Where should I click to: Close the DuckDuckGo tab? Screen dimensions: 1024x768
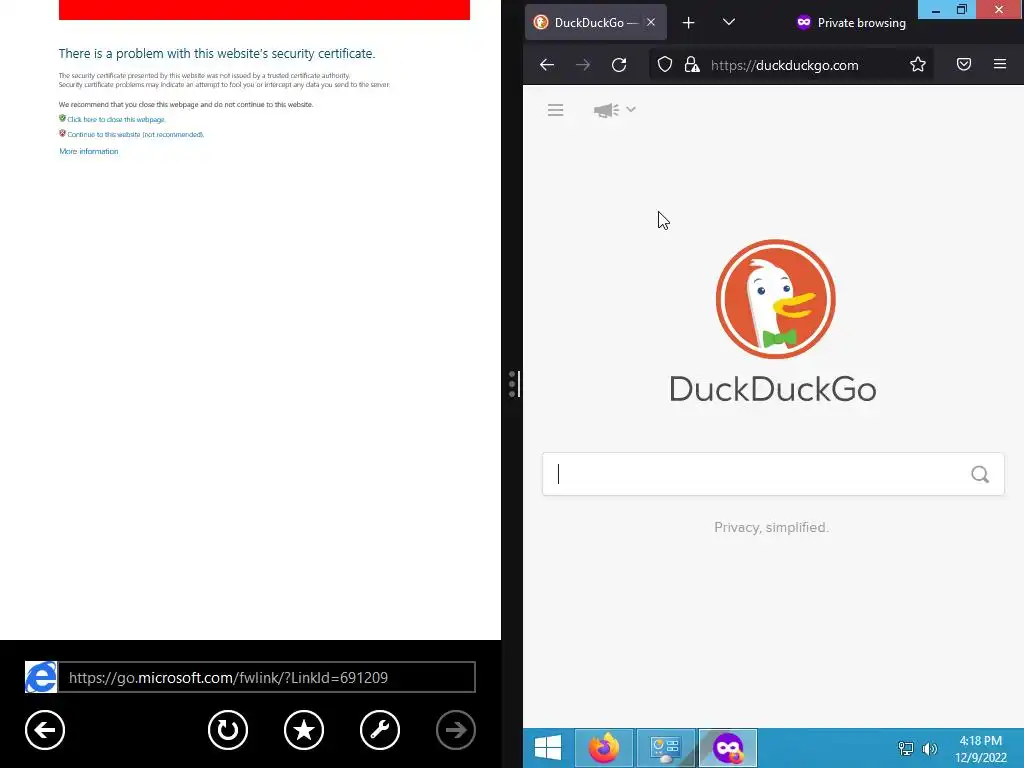click(x=651, y=23)
